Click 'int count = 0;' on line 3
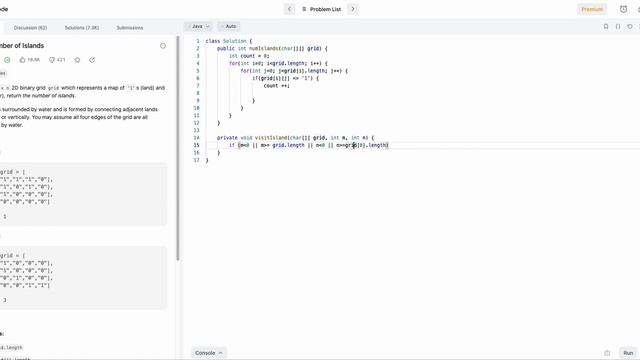The height and width of the screenshot is (360, 640). click(249, 56)
